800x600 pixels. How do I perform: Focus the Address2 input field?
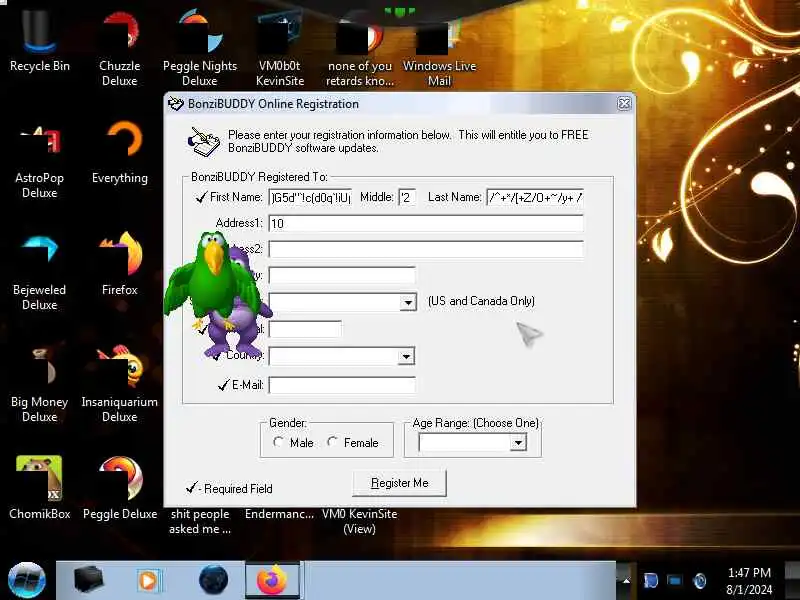click(x=426, y=249)
